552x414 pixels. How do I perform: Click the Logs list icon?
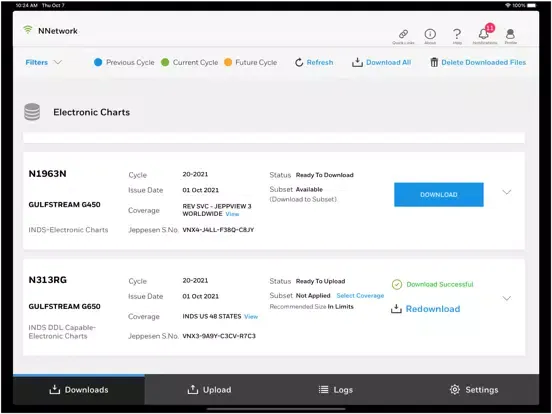pyautogui.click(x=324, y=389)
